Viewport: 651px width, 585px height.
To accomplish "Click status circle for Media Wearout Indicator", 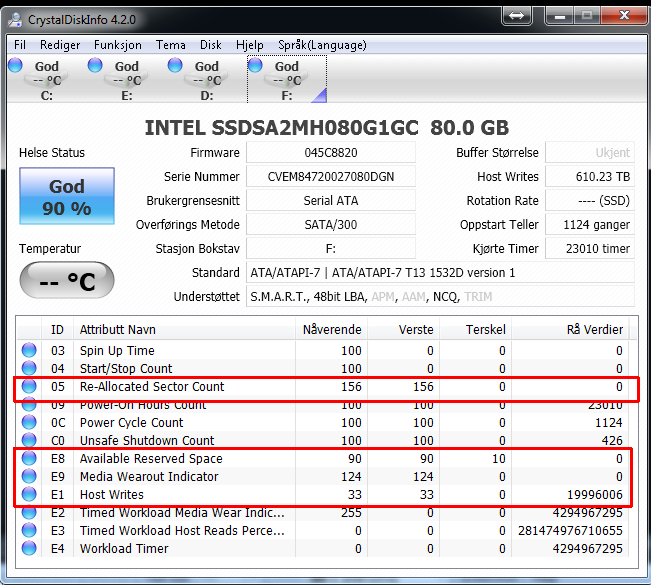I will pyautogui.click(x=29, y=476).
